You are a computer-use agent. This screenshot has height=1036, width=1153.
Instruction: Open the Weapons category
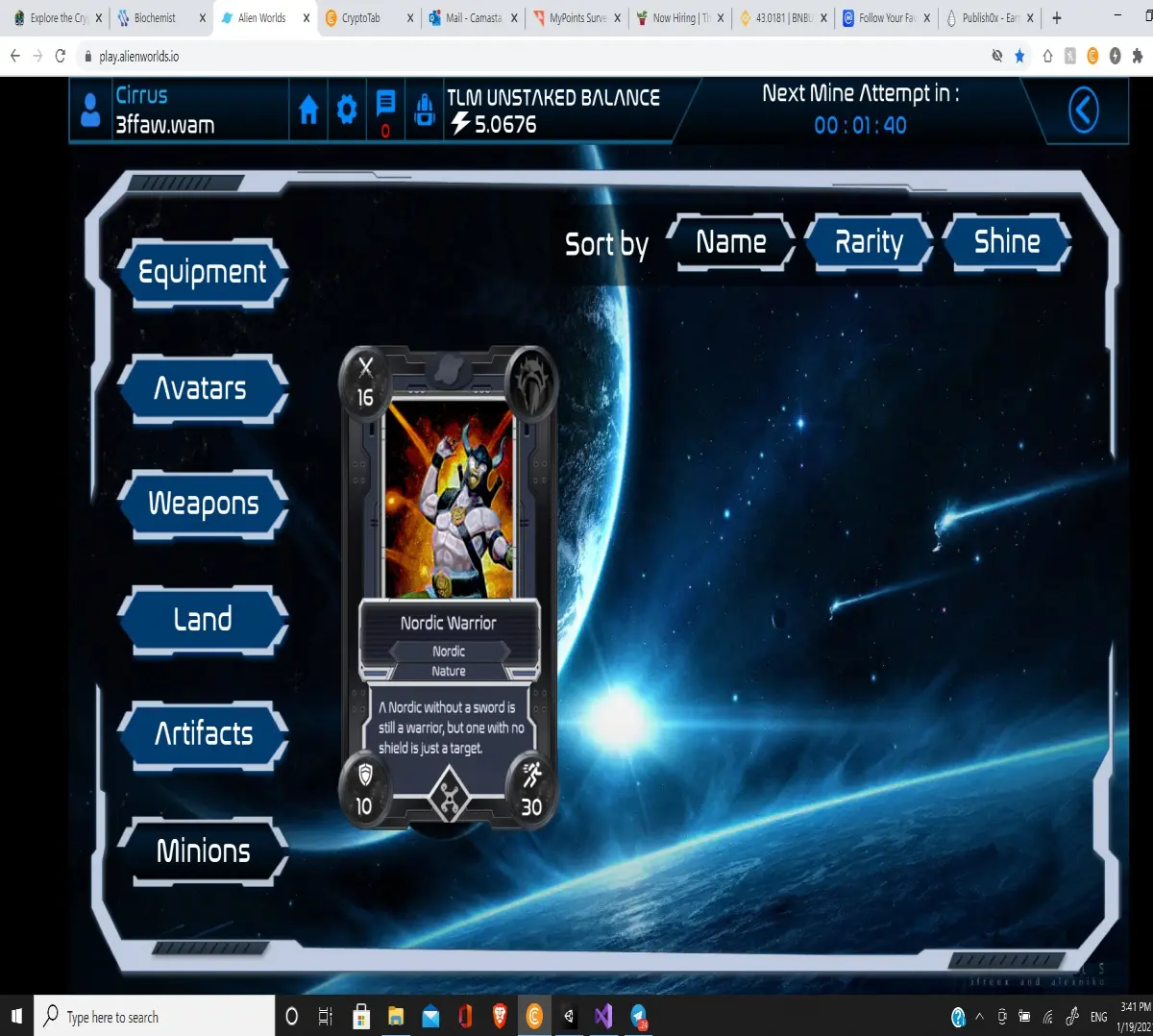pyautogui.click(x=203, y=505)
